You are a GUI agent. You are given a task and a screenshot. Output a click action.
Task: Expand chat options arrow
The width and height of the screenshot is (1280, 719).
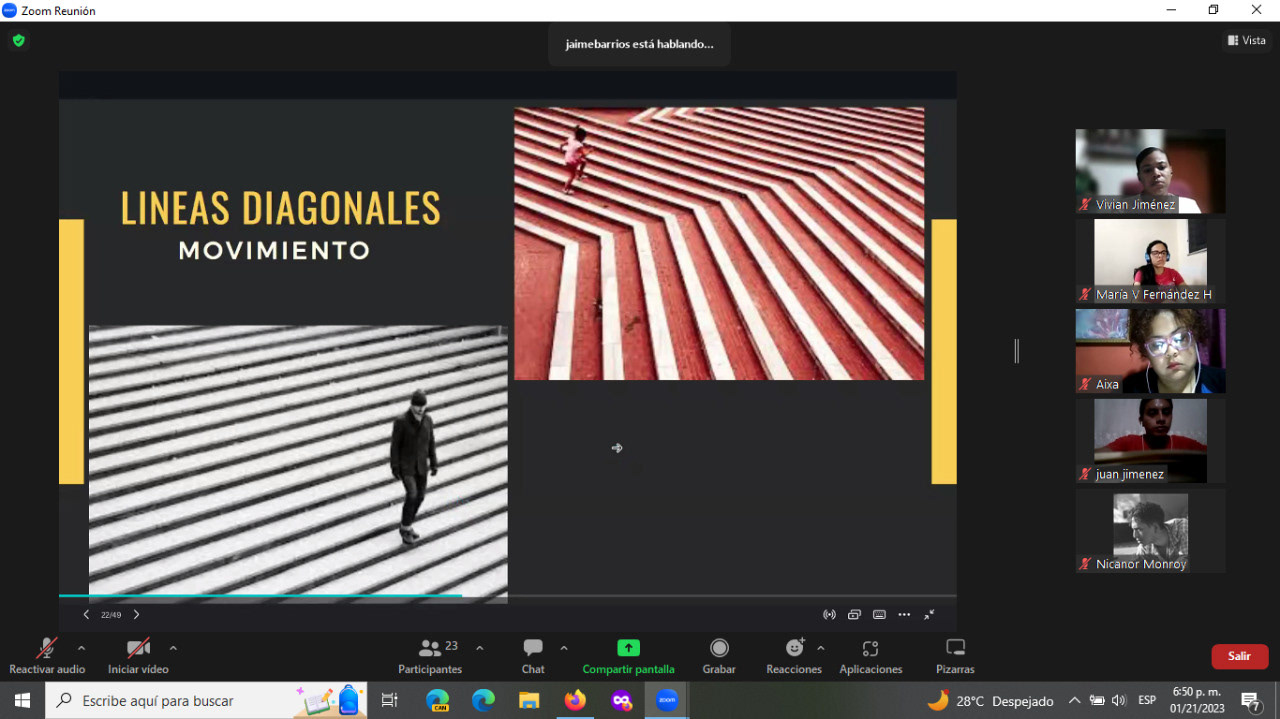[564, 648]
